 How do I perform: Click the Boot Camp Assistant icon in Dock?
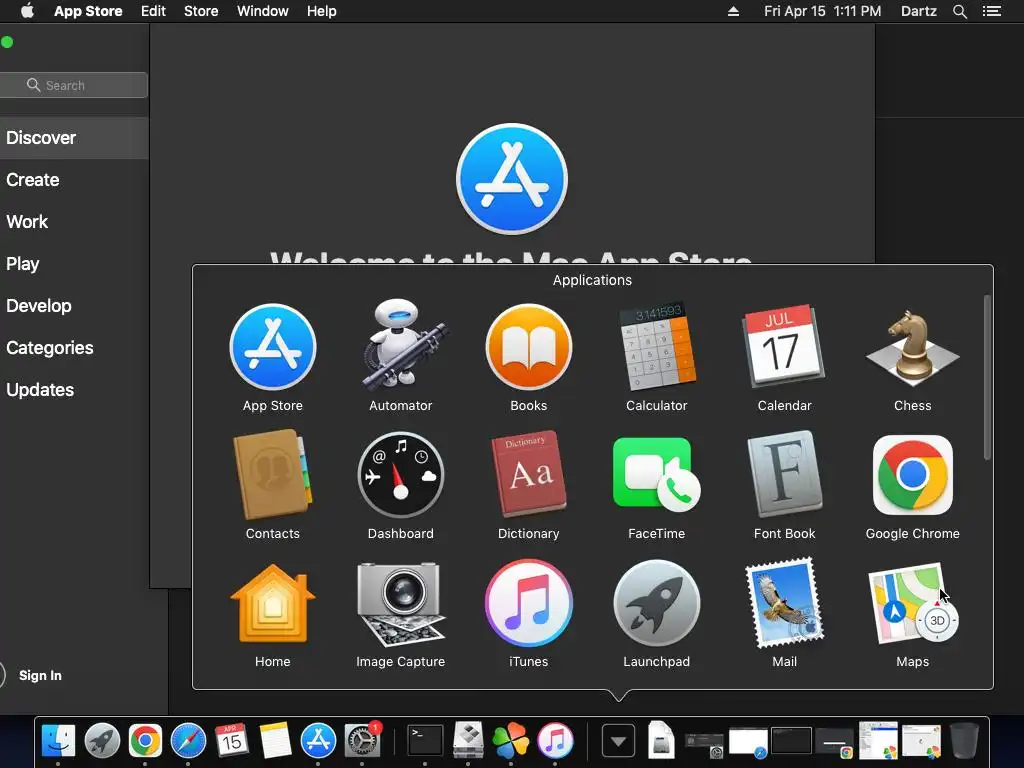(x=468, y=741)
